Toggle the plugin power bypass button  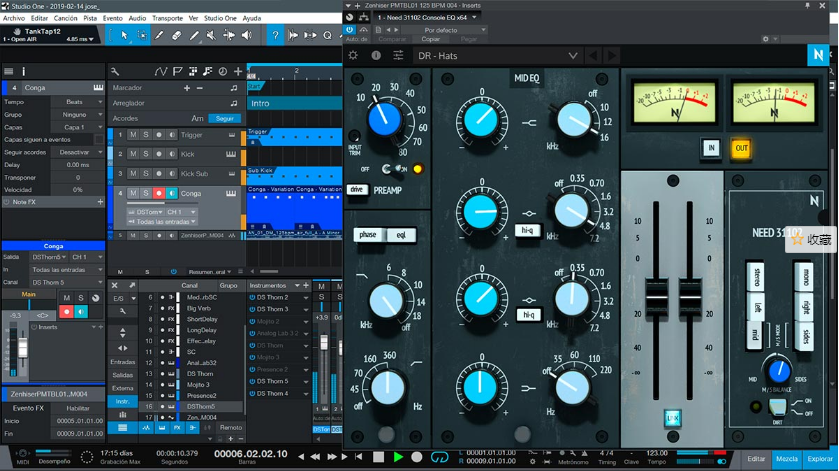coord(349,30)
